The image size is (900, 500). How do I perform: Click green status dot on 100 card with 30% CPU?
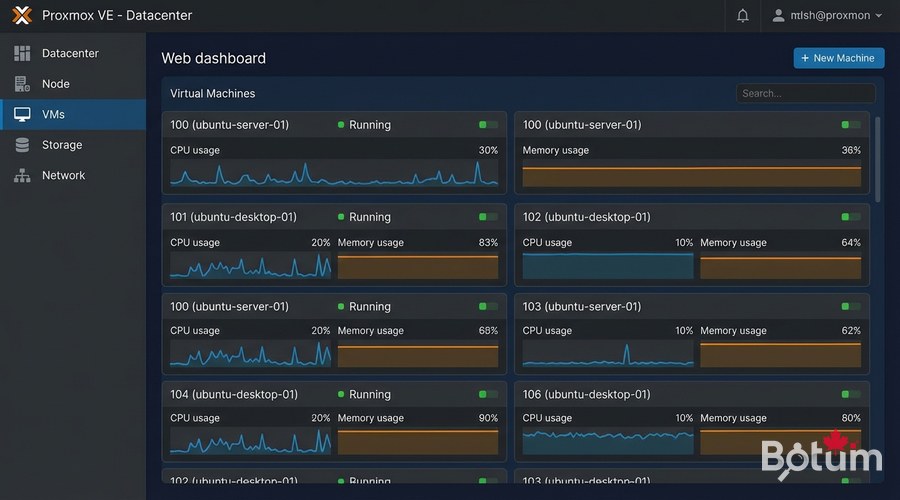[x=341, y=125]
